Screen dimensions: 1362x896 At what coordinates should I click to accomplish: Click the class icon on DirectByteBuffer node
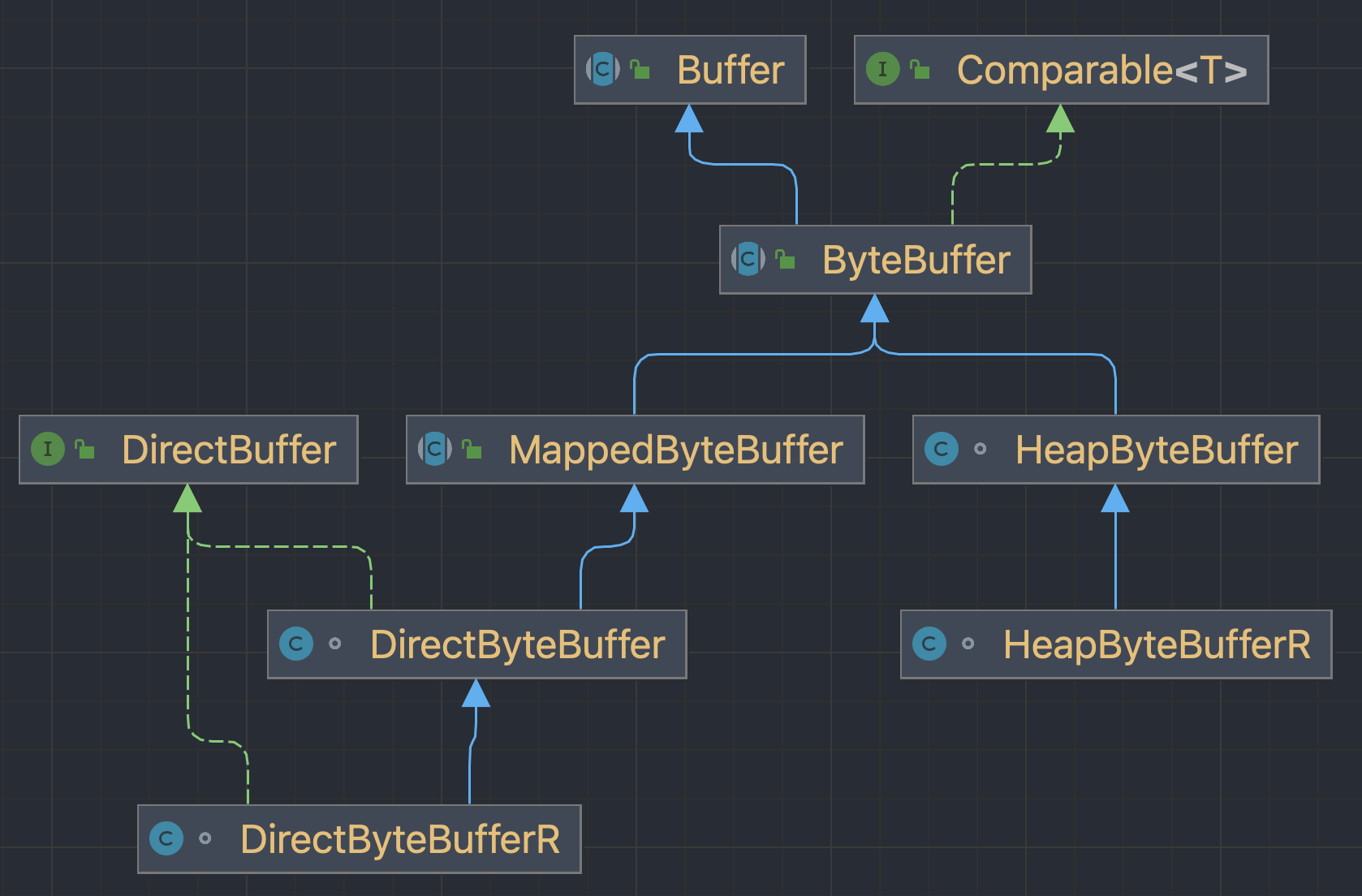[x=296, y=644]
